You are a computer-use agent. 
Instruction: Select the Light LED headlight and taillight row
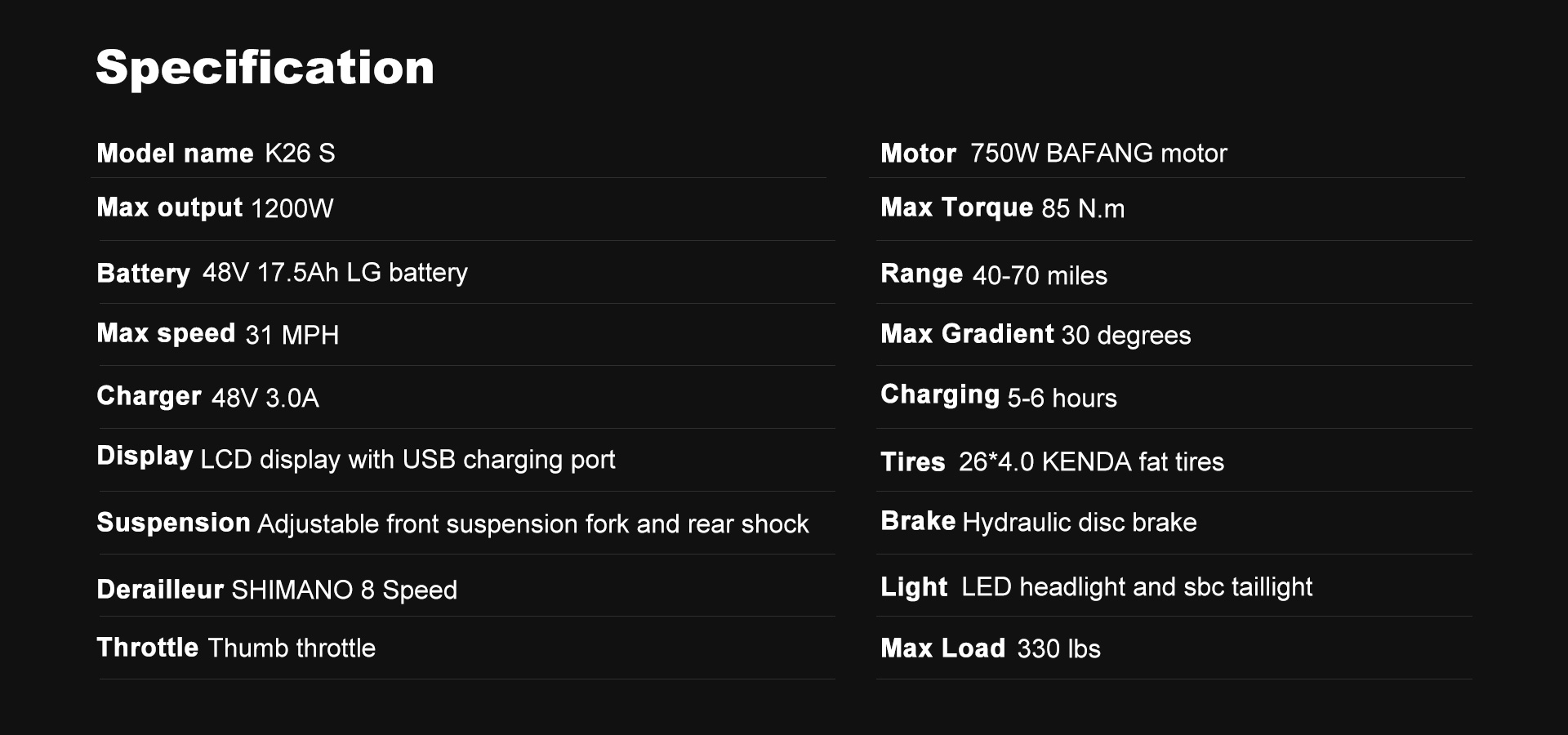(x=1096, y=587)
